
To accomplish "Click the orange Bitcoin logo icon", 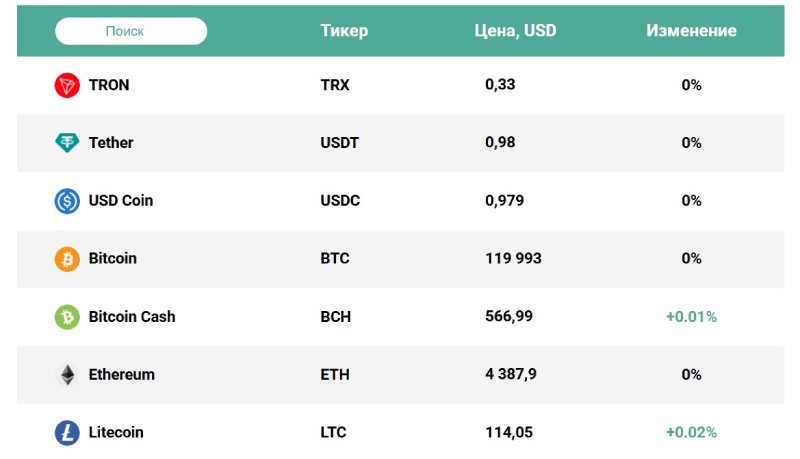I will pyautogui.click(x=67, y=259).
